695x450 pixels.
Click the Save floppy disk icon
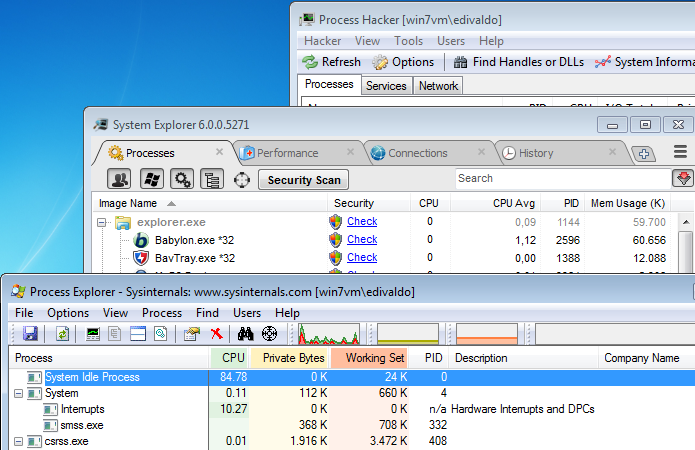[30, 333]
